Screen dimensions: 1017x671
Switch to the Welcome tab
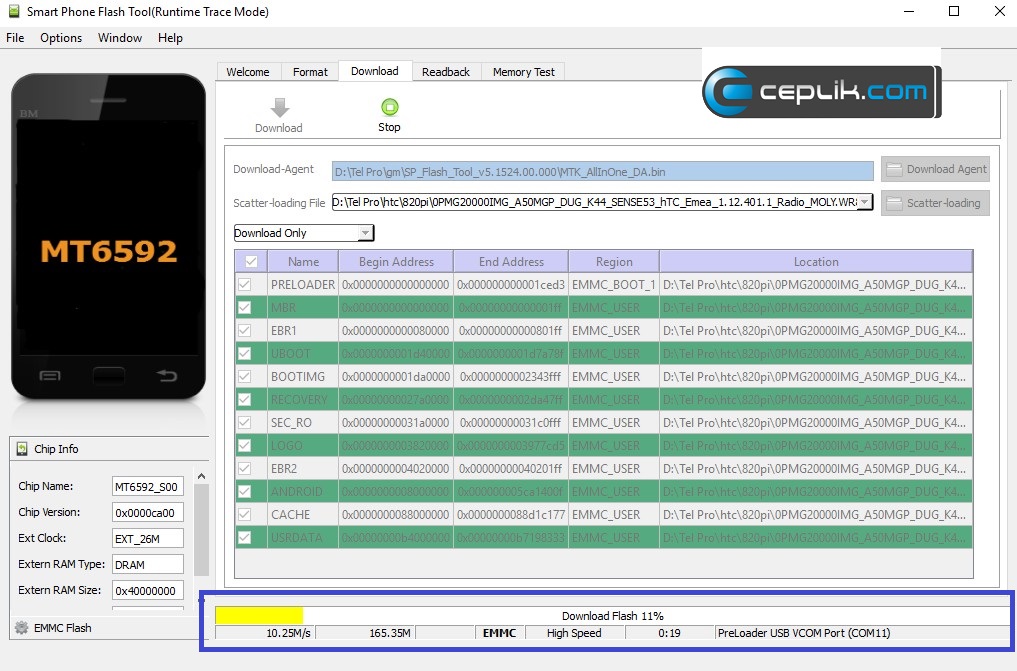point(248,72)
